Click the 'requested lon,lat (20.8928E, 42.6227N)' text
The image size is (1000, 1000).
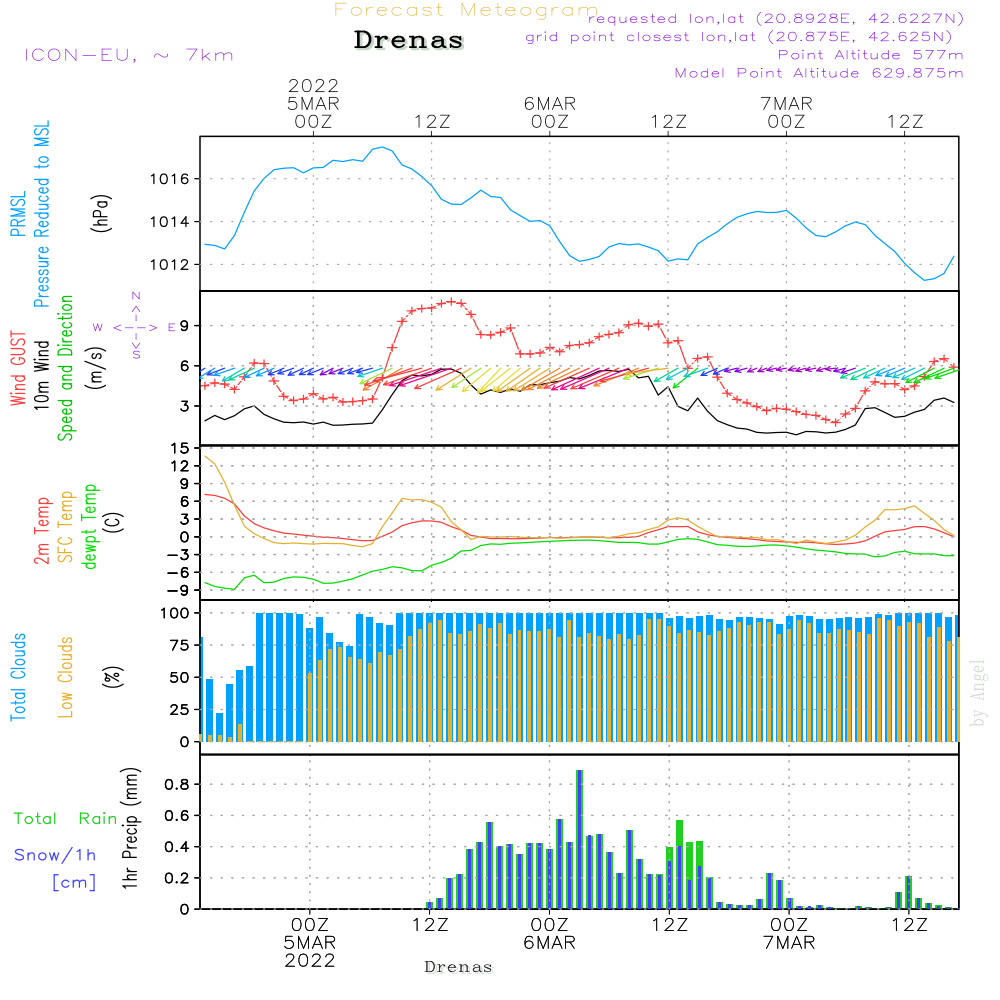click(775, 18)
